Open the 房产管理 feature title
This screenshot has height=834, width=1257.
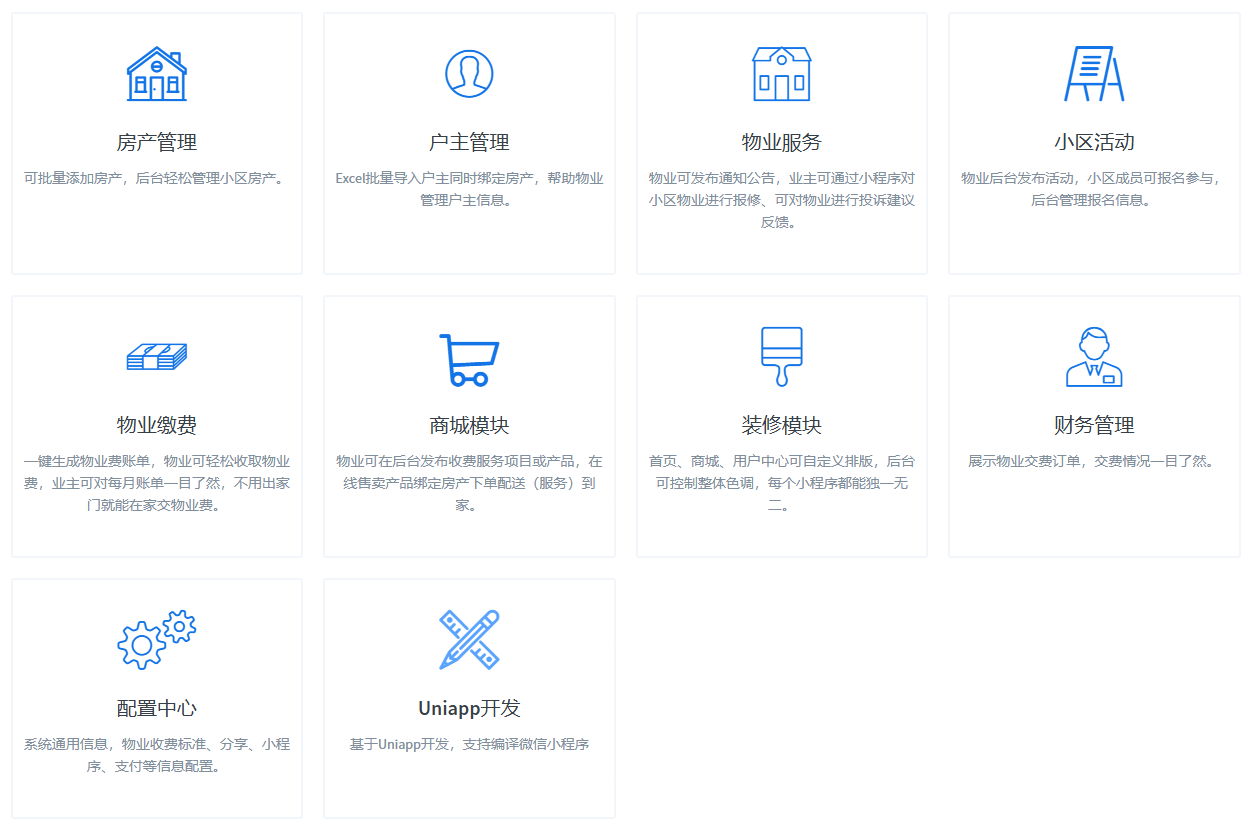[x=157, y=141]
